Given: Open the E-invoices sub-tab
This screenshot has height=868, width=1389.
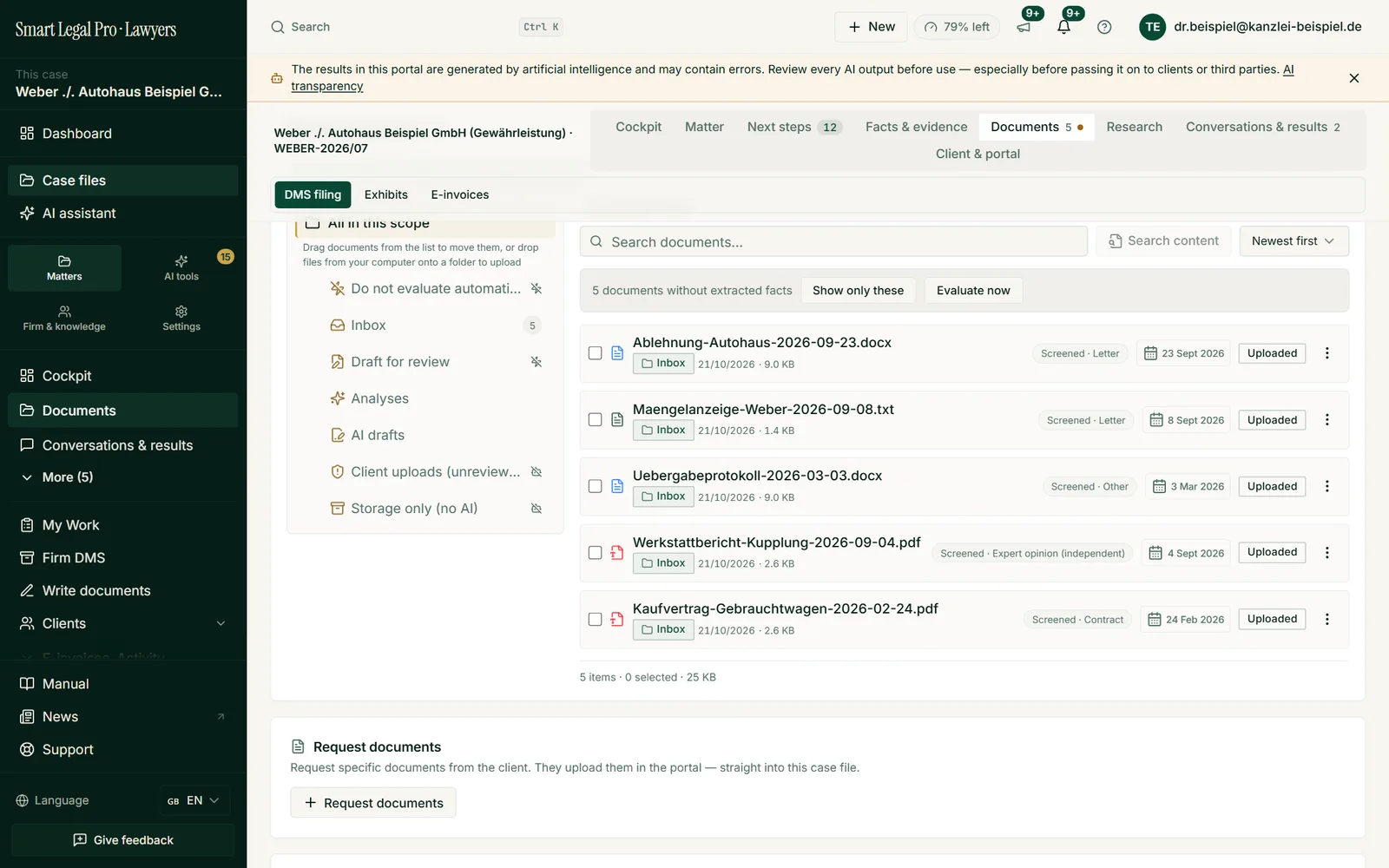Looking at the screenshot, I should pos(460,194).
